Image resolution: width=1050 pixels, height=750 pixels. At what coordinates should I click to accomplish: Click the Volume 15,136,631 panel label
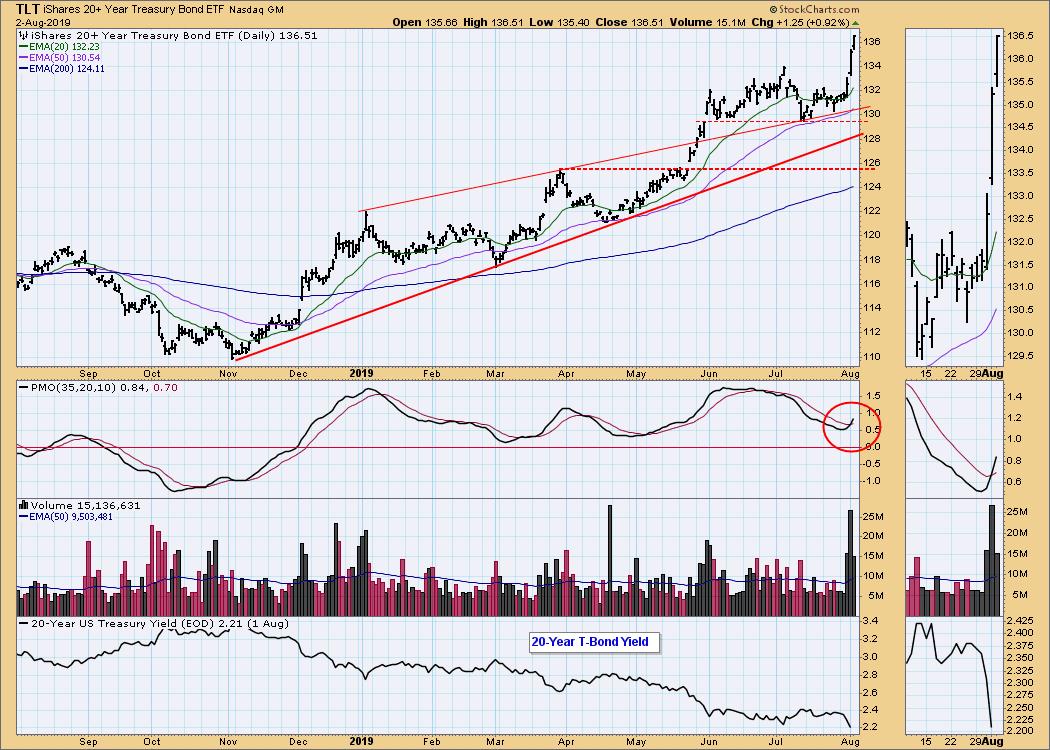80,506
